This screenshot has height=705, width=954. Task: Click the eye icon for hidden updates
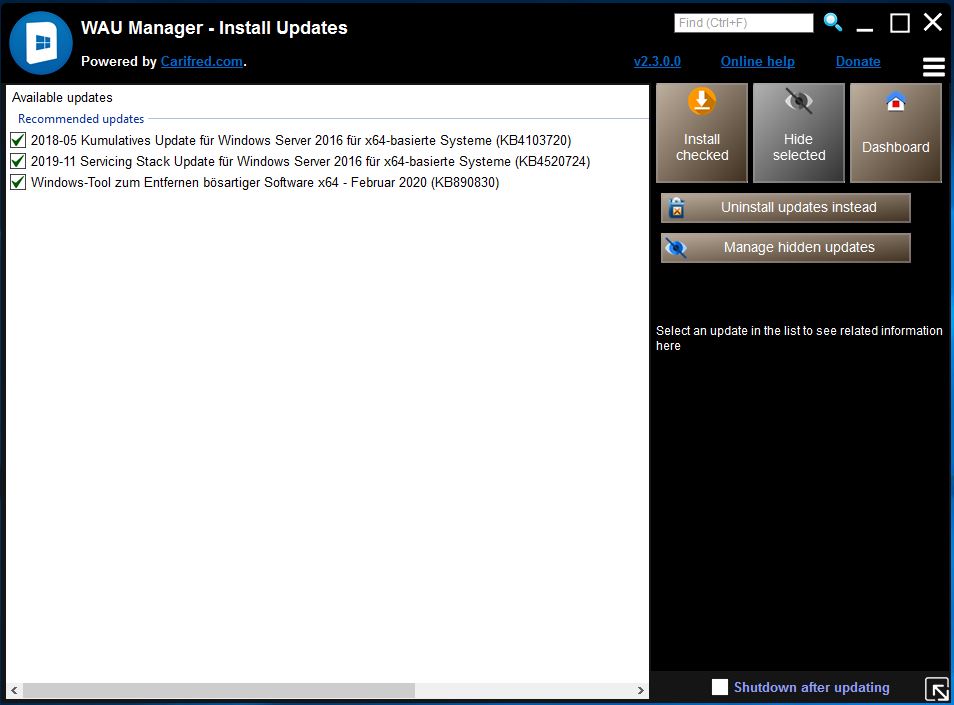coord(677,248)
